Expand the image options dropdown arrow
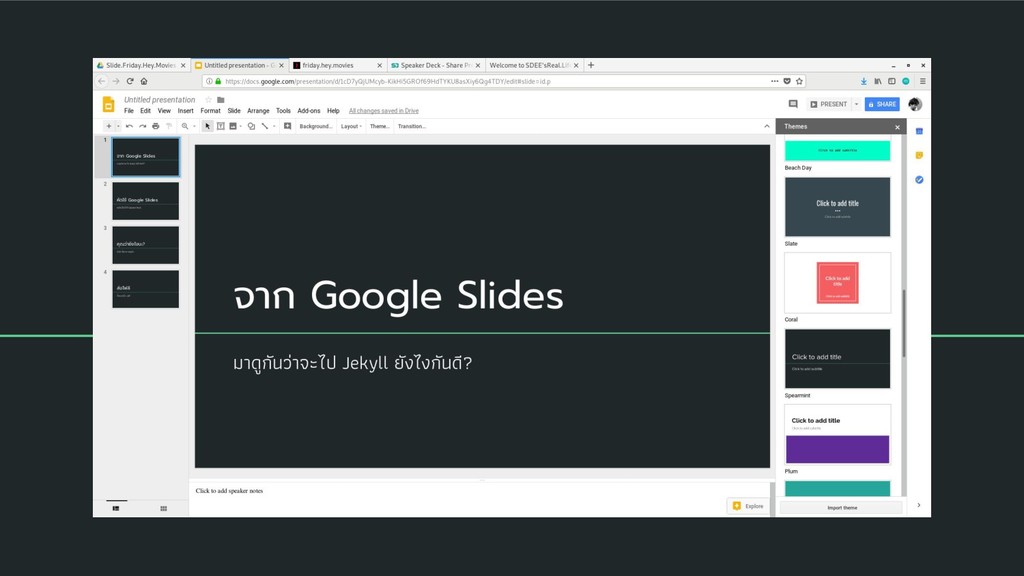 tap(240, 127)
